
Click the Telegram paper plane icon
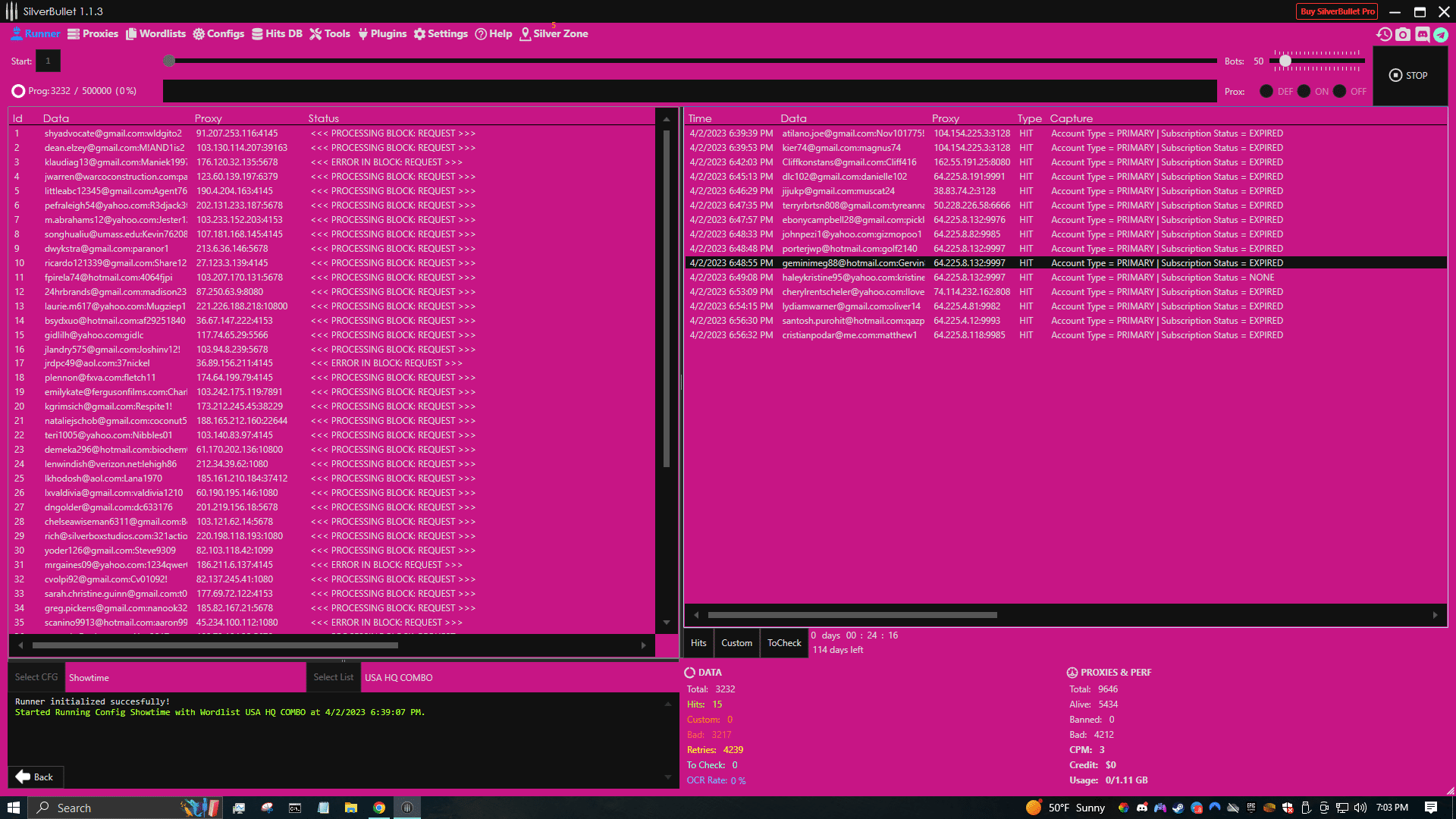coord(1441,34)
